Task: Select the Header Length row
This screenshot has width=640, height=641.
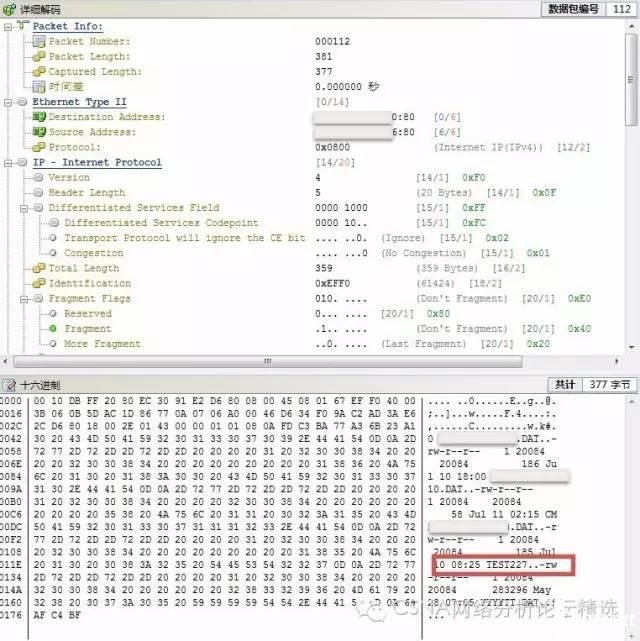Action: click(x=86, y=193)
